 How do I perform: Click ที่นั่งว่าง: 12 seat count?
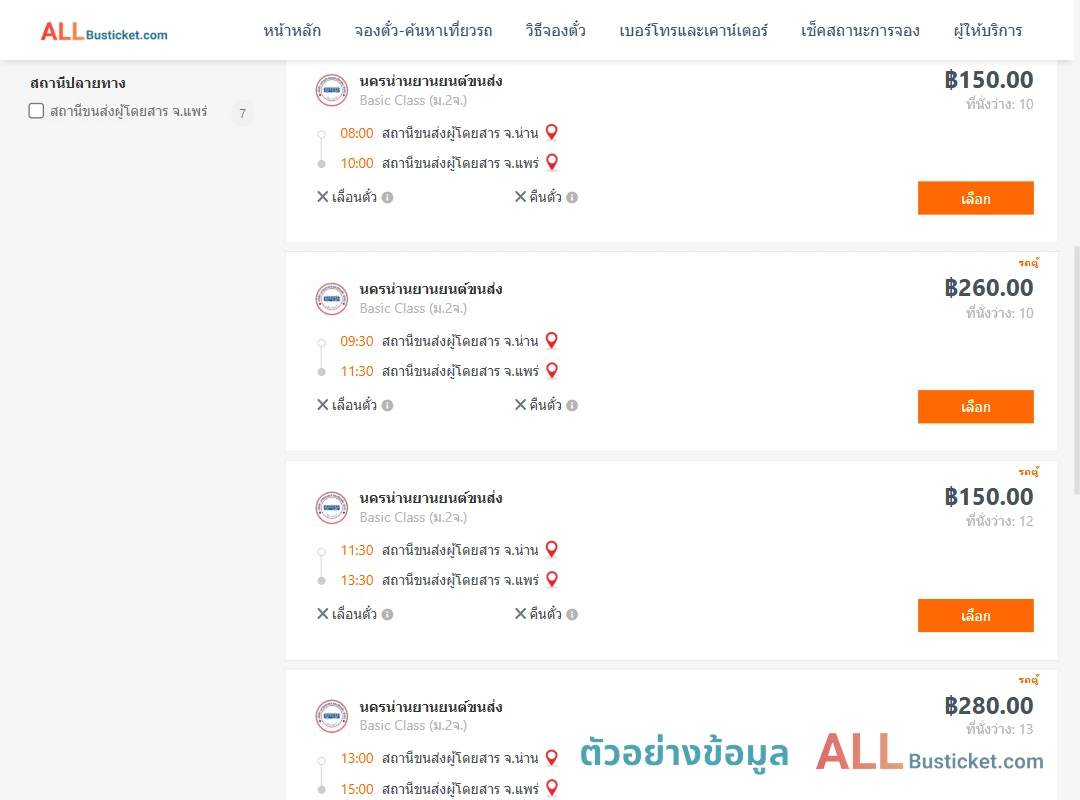pyautogui.click(x=999, y=522)
